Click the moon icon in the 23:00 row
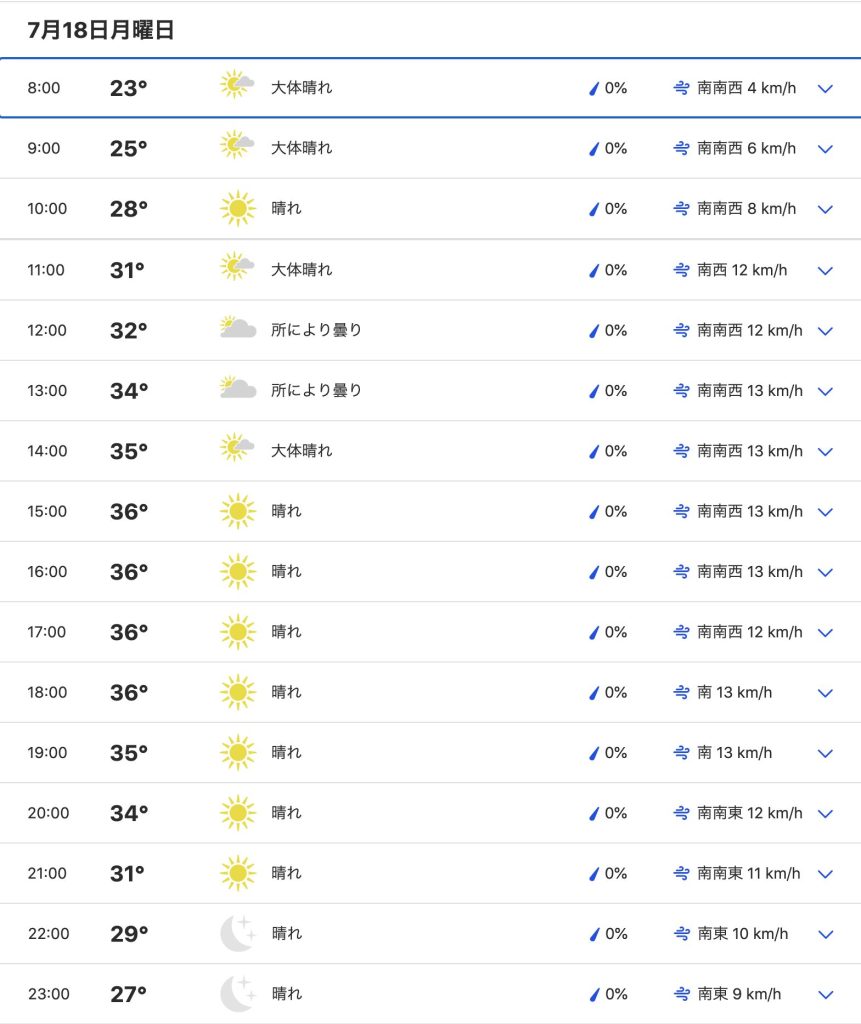The image size is (861, 1024). [x=238, y=993]
